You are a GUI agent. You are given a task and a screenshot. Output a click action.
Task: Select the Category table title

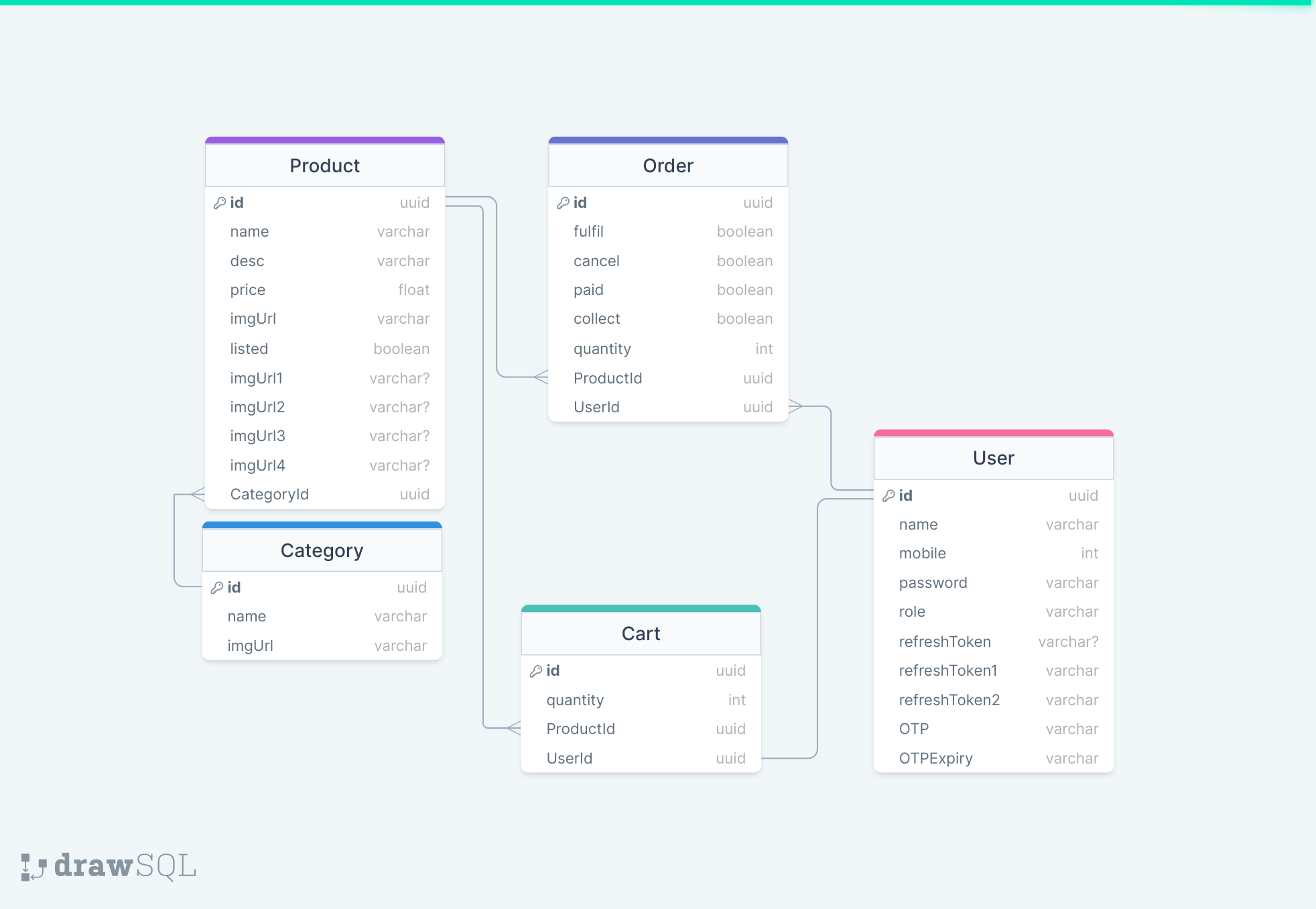point(322,550)
